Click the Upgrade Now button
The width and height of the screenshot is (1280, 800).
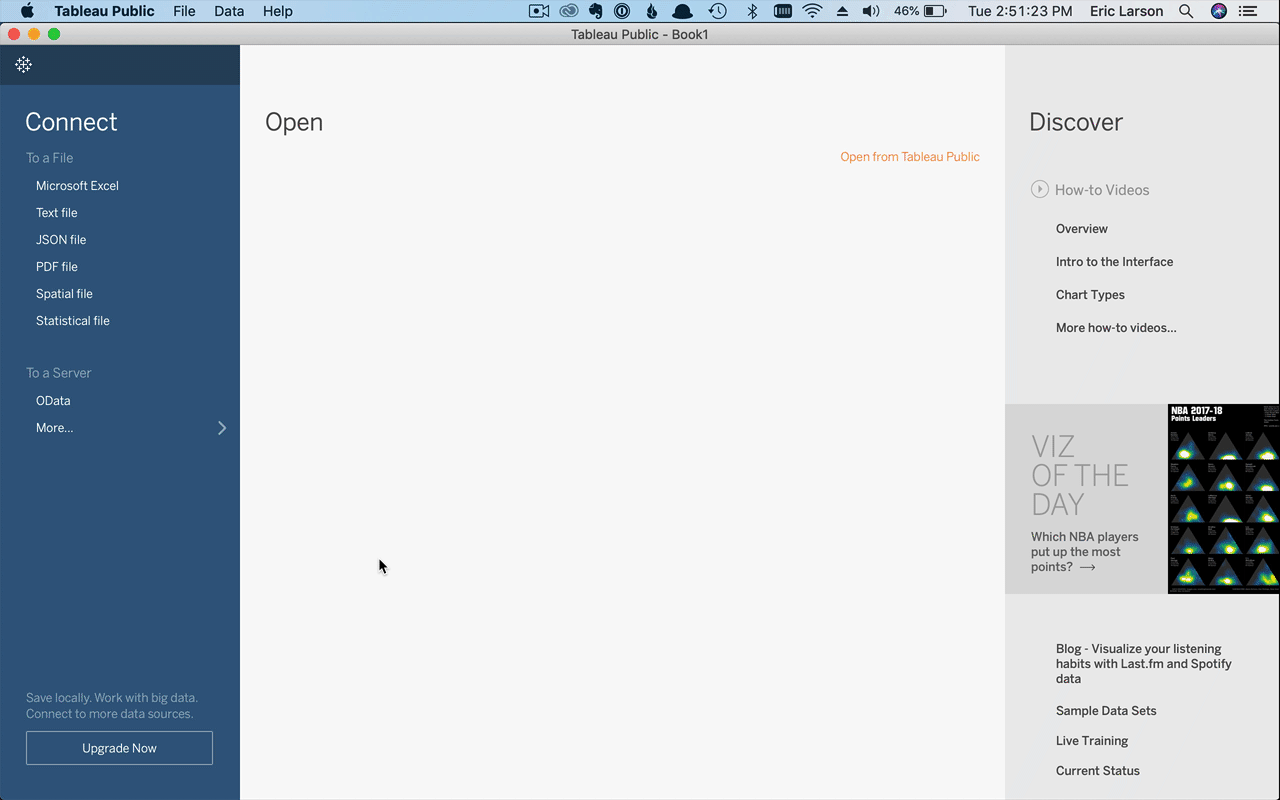(119, 748)
